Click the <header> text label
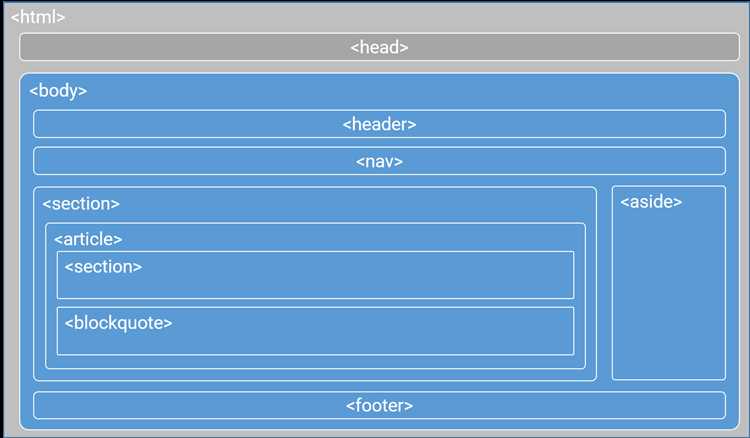Image resolution: width=750 pixels, height=438 pixels. point(379,124)
